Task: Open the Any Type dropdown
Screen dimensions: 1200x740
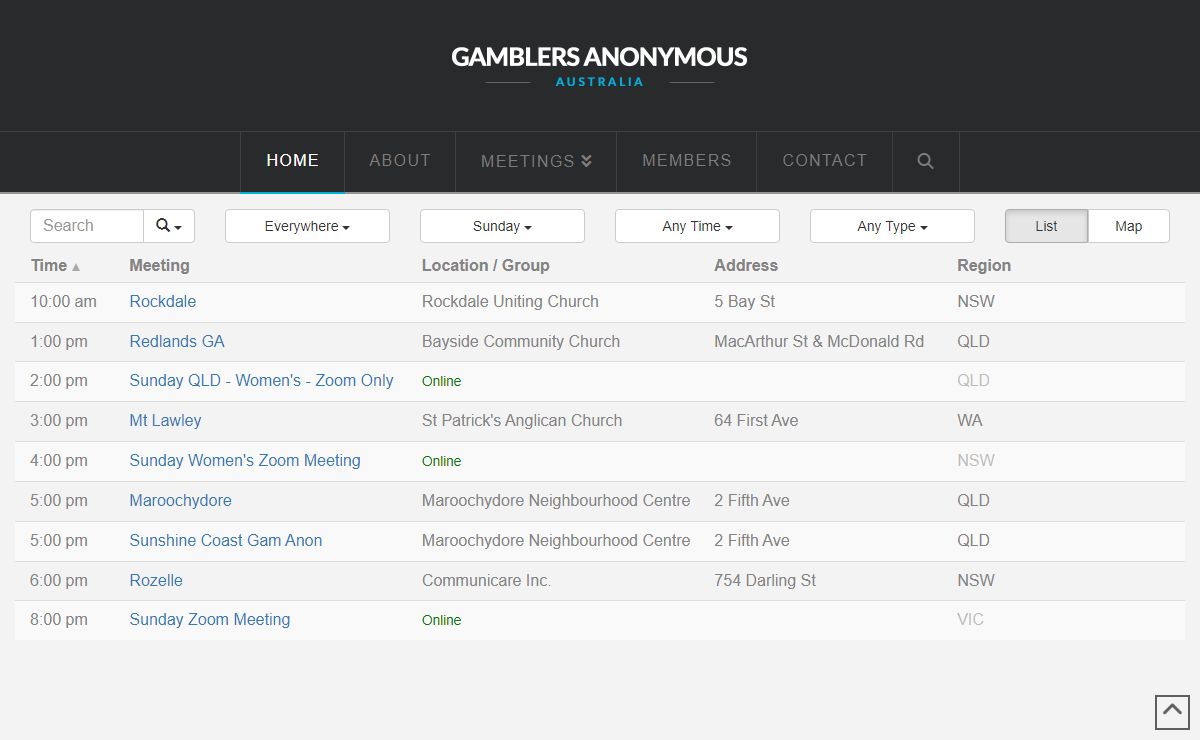Action: [892, 226]
